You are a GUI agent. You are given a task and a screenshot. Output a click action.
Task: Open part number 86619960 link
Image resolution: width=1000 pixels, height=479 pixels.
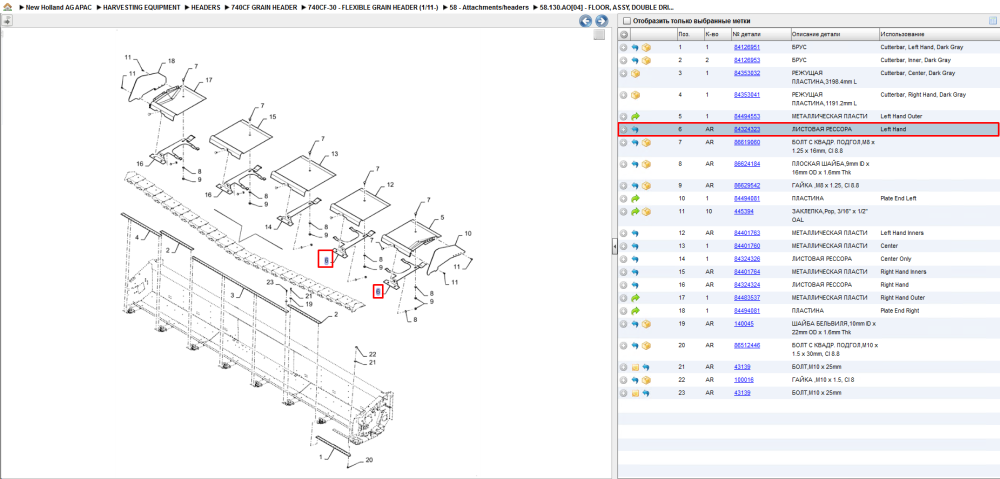747,142
